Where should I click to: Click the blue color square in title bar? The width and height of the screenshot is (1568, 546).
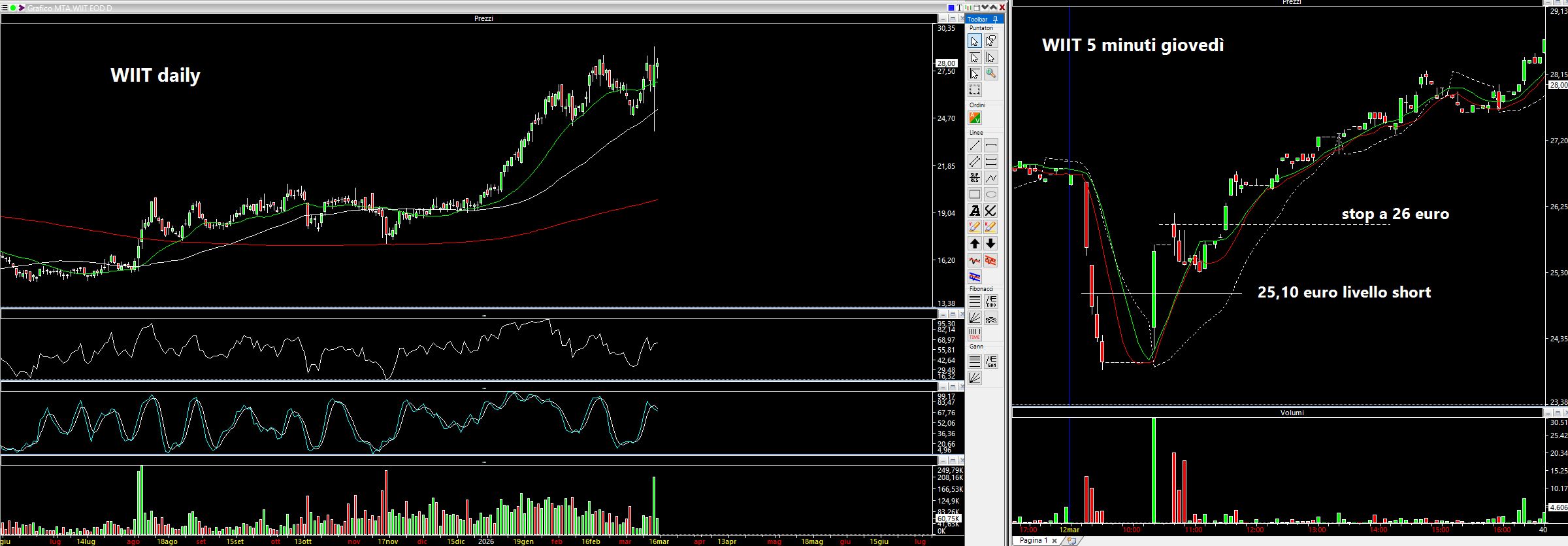(x=951, y=8)
